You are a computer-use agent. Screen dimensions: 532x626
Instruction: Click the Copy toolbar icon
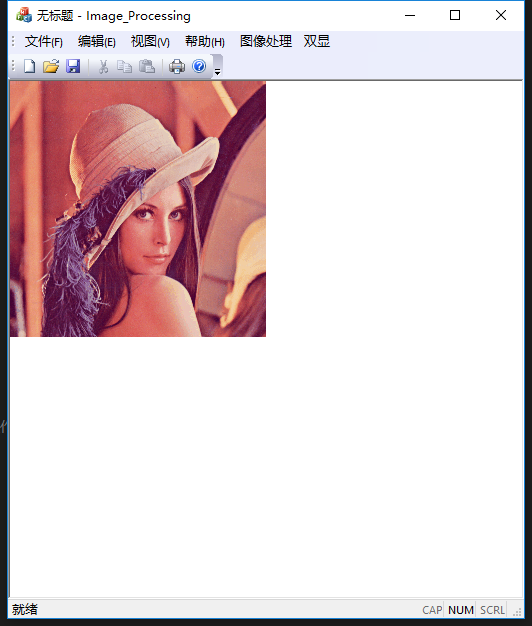125,66
